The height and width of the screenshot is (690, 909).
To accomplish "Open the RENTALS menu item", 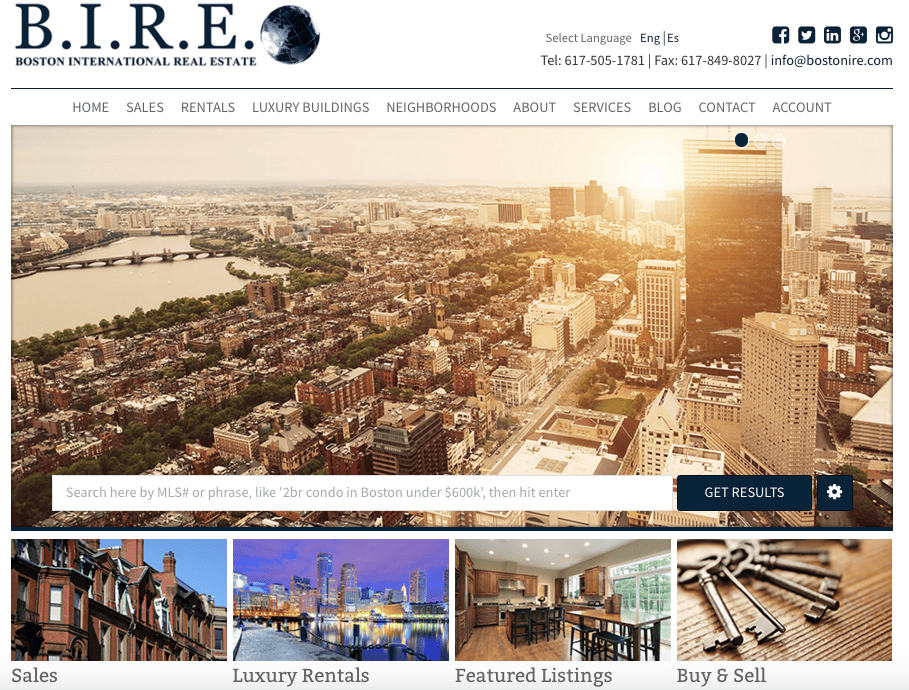I will coord(208,107).
